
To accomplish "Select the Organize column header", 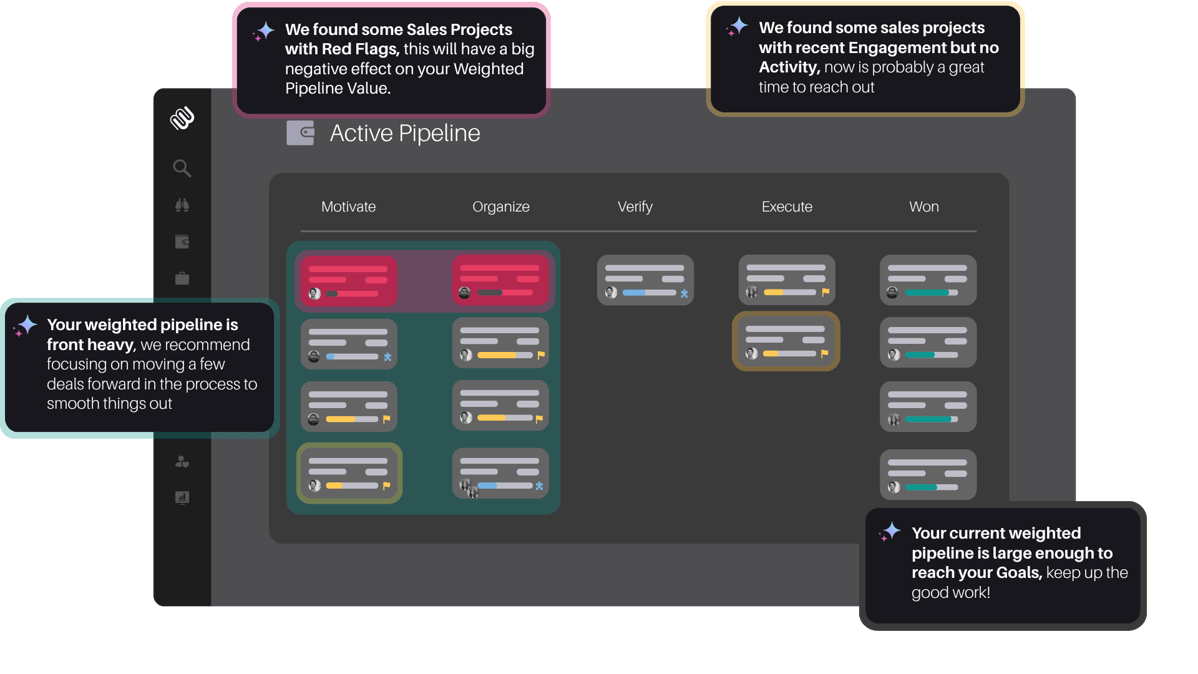I will pyautogui.click(x=500, y=207).
